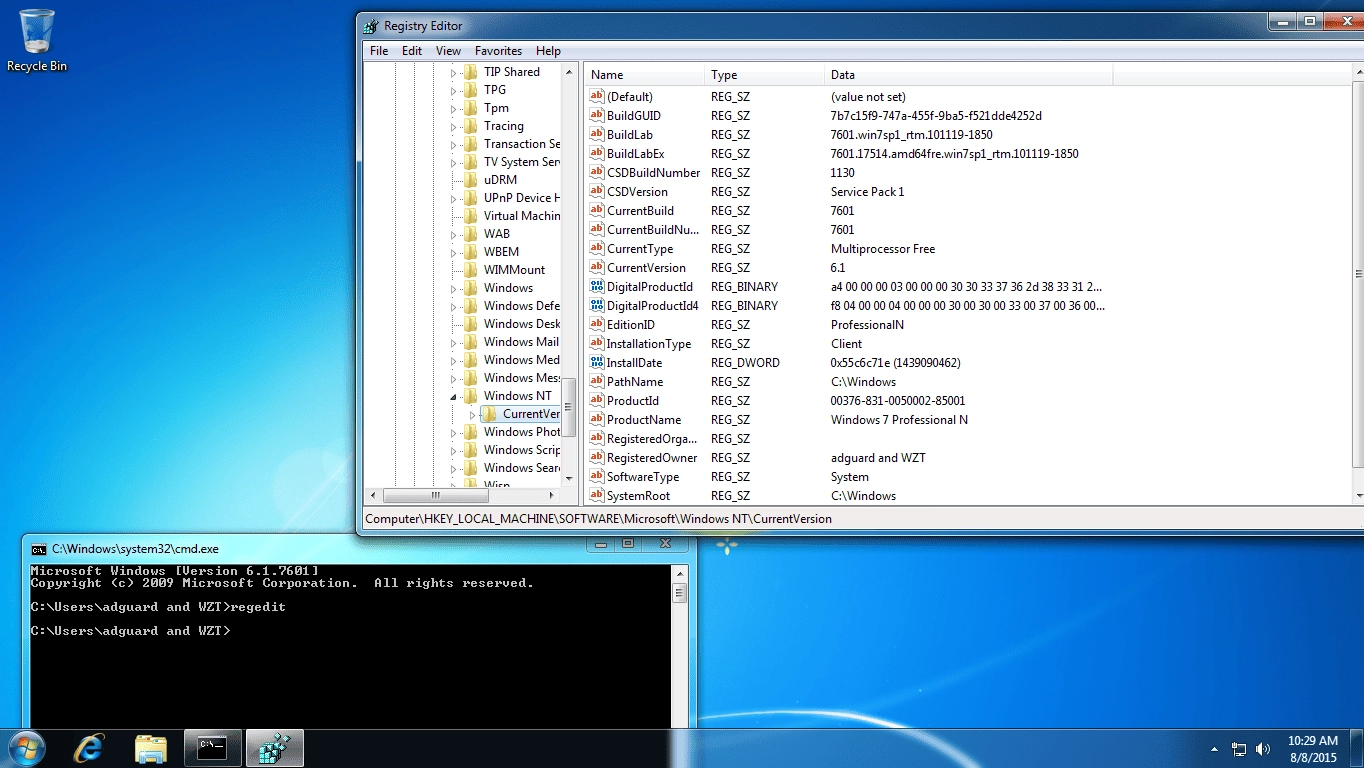Click the 'Windows 7 Professional N' data cell

tap(899, 420)
